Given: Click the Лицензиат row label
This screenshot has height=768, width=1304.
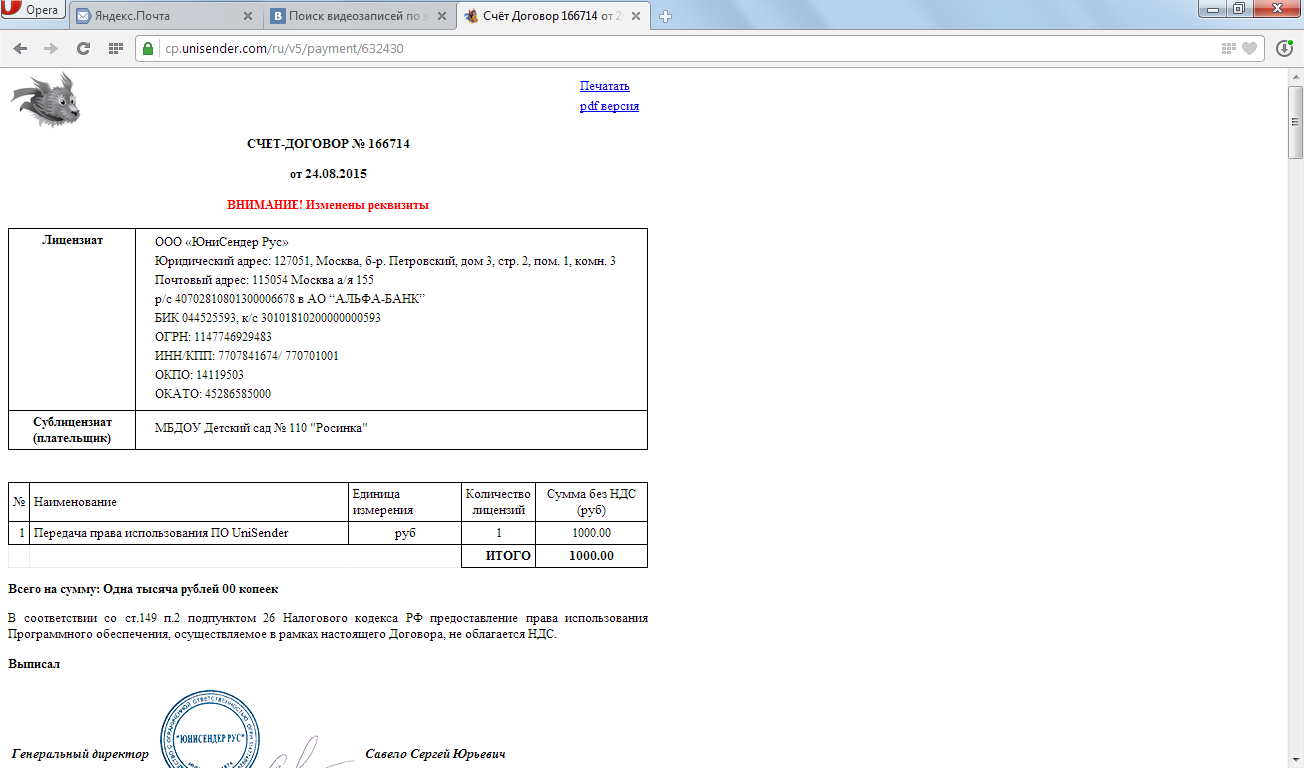Looking at the screenshot, I should pyautogui.click(x=72, y=240).
